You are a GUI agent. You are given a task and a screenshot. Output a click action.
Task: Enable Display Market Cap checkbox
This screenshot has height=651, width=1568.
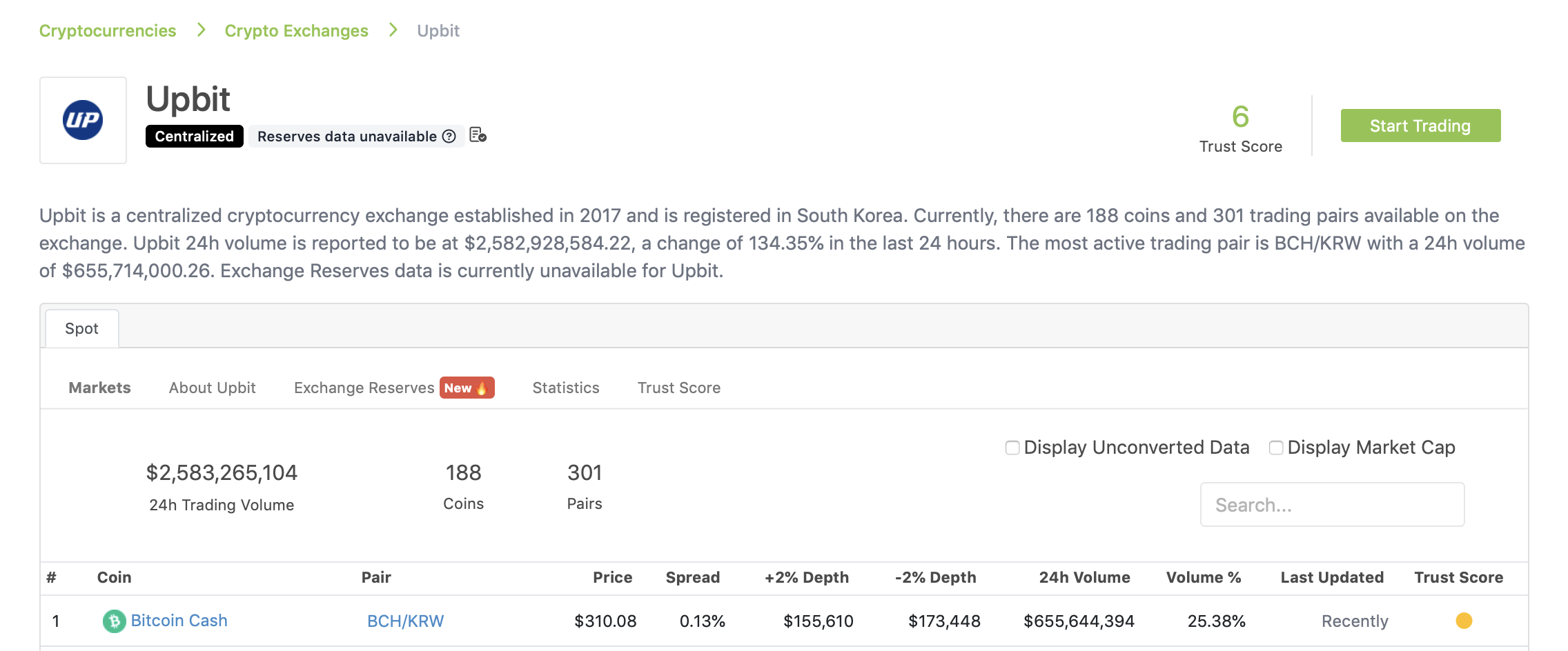1276,448
